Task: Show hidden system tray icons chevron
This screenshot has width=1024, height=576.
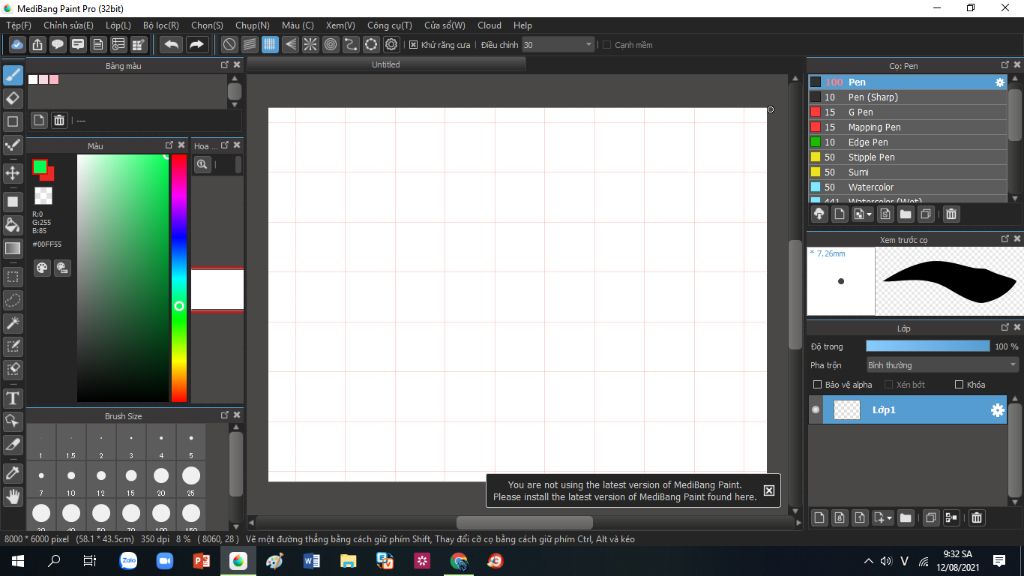Action: [x=868, y=561]
